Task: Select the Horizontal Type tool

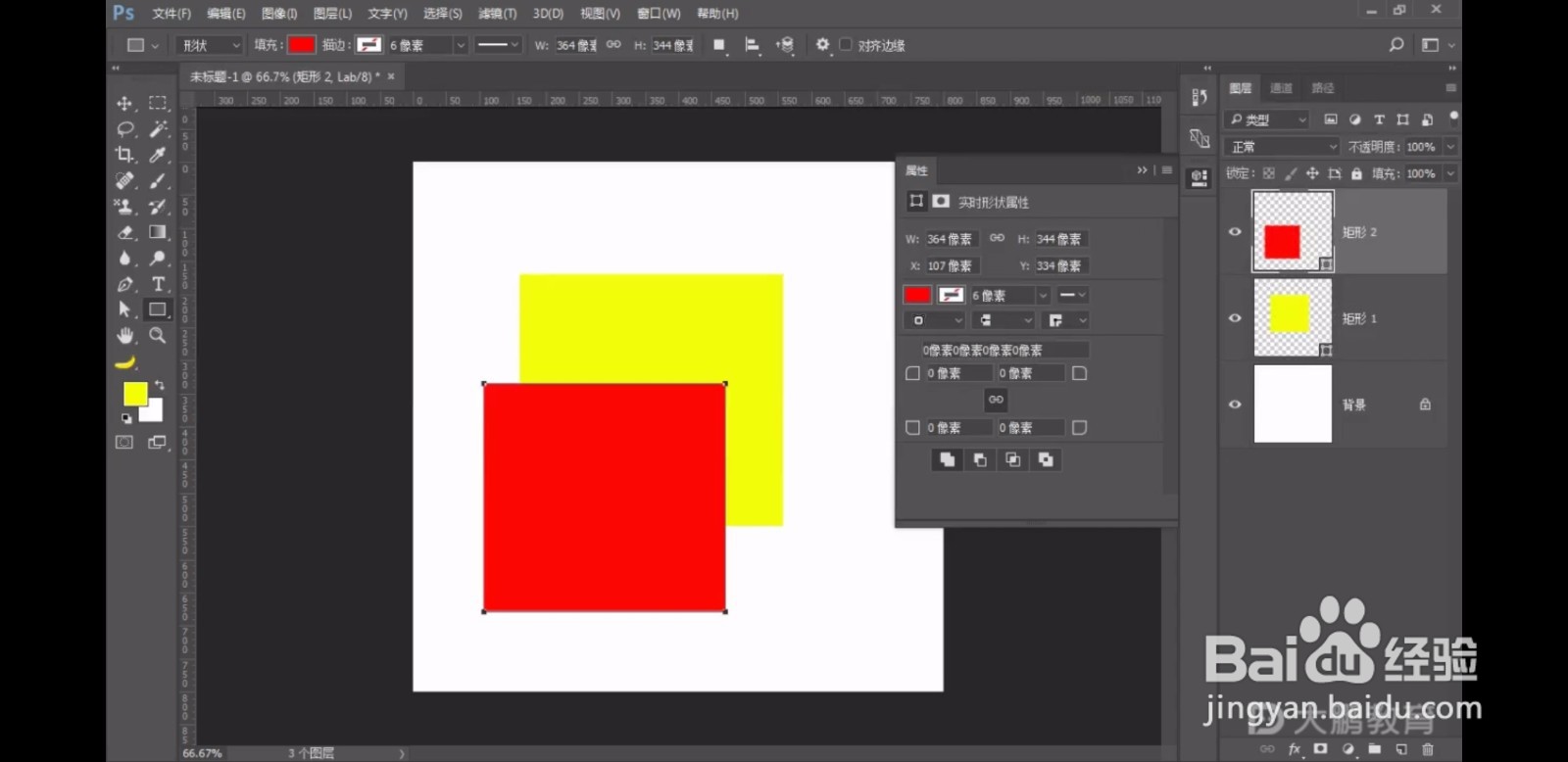Action: pyautogui.click(x=157, y=284)
